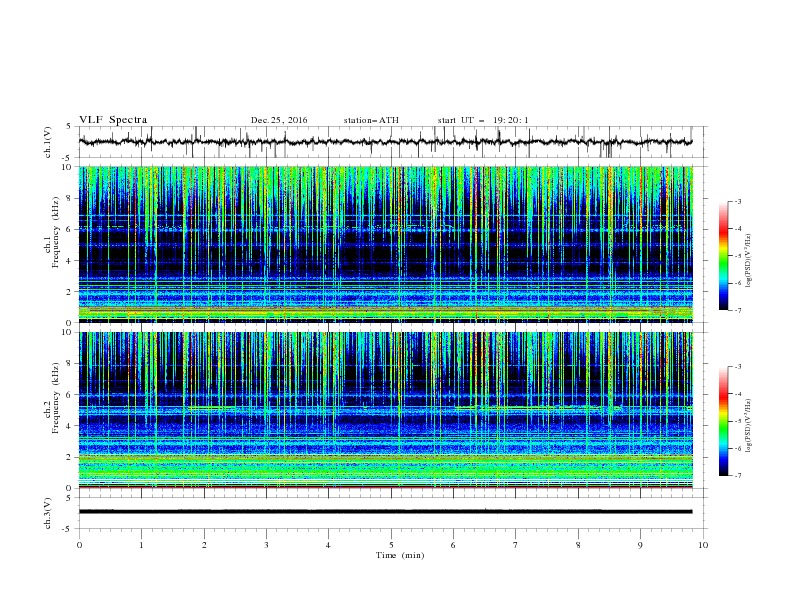792x612 pixels.
Task: Click the ch.3 voltage waveform trace
Action: click(385, 512)
